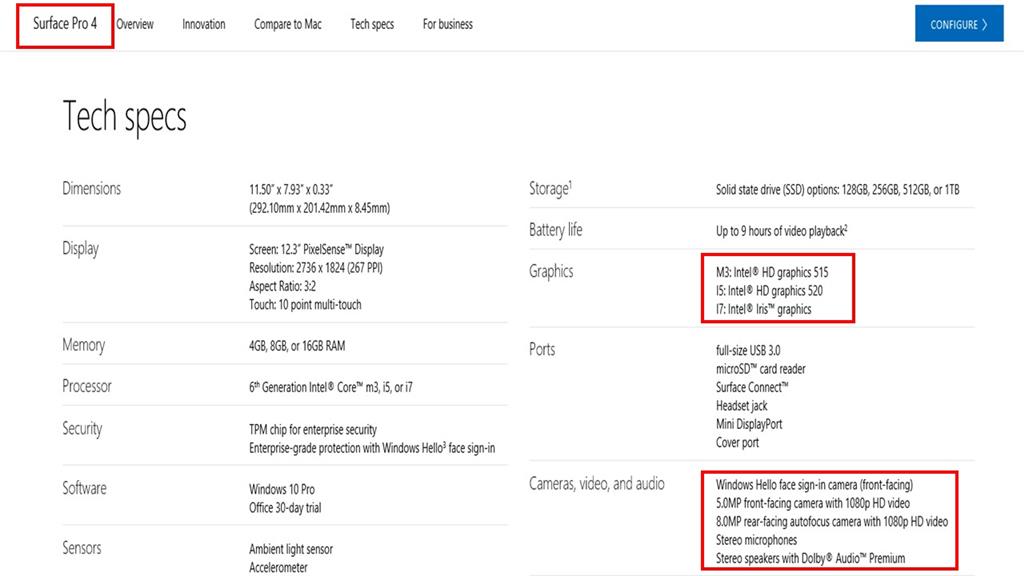Click the 4GB, 8GB, or 16GB RAM text
This screenshot has height=576, width=1024.
tap(297, 345)
